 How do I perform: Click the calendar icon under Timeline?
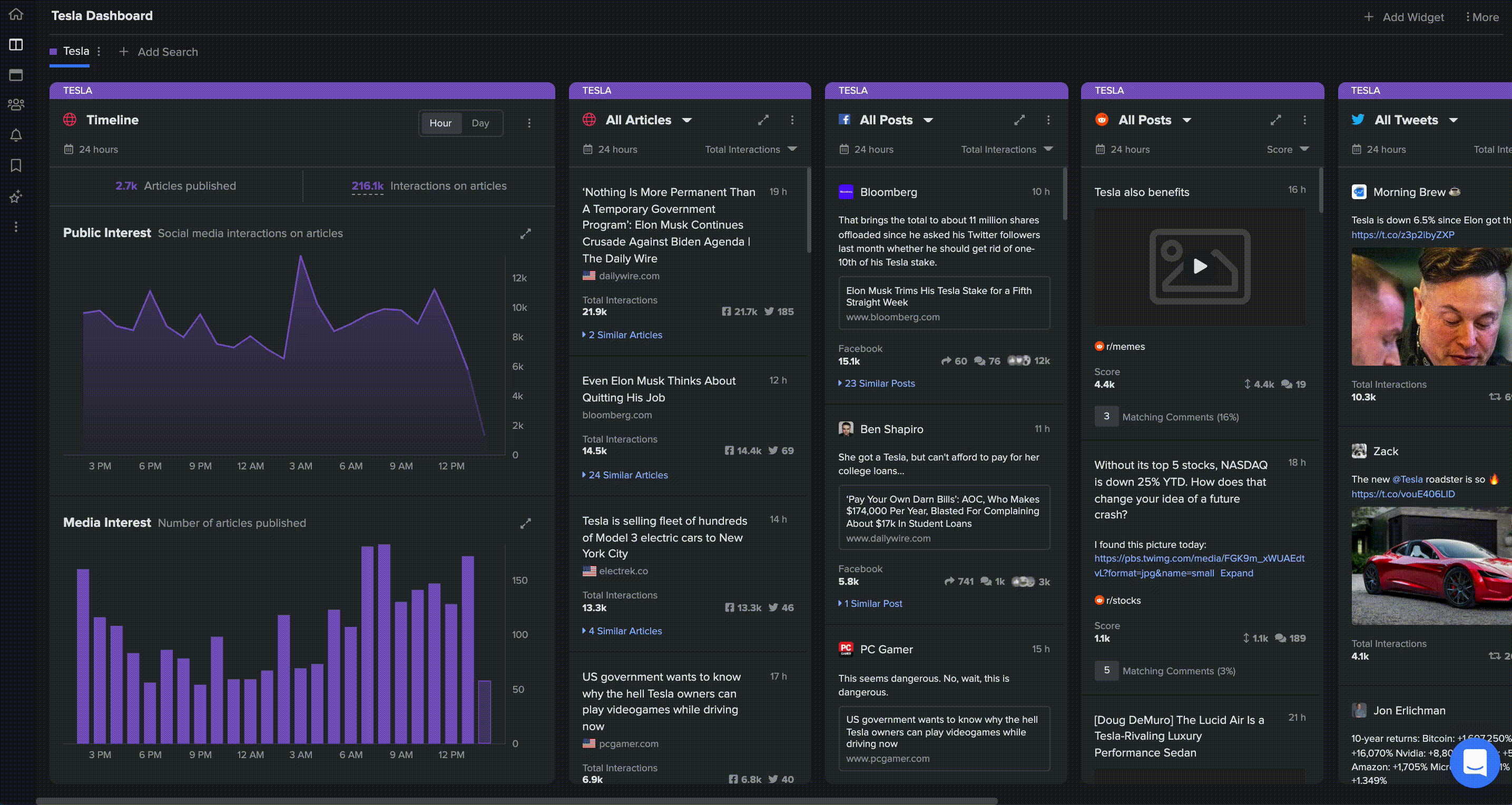click(68, 149)
